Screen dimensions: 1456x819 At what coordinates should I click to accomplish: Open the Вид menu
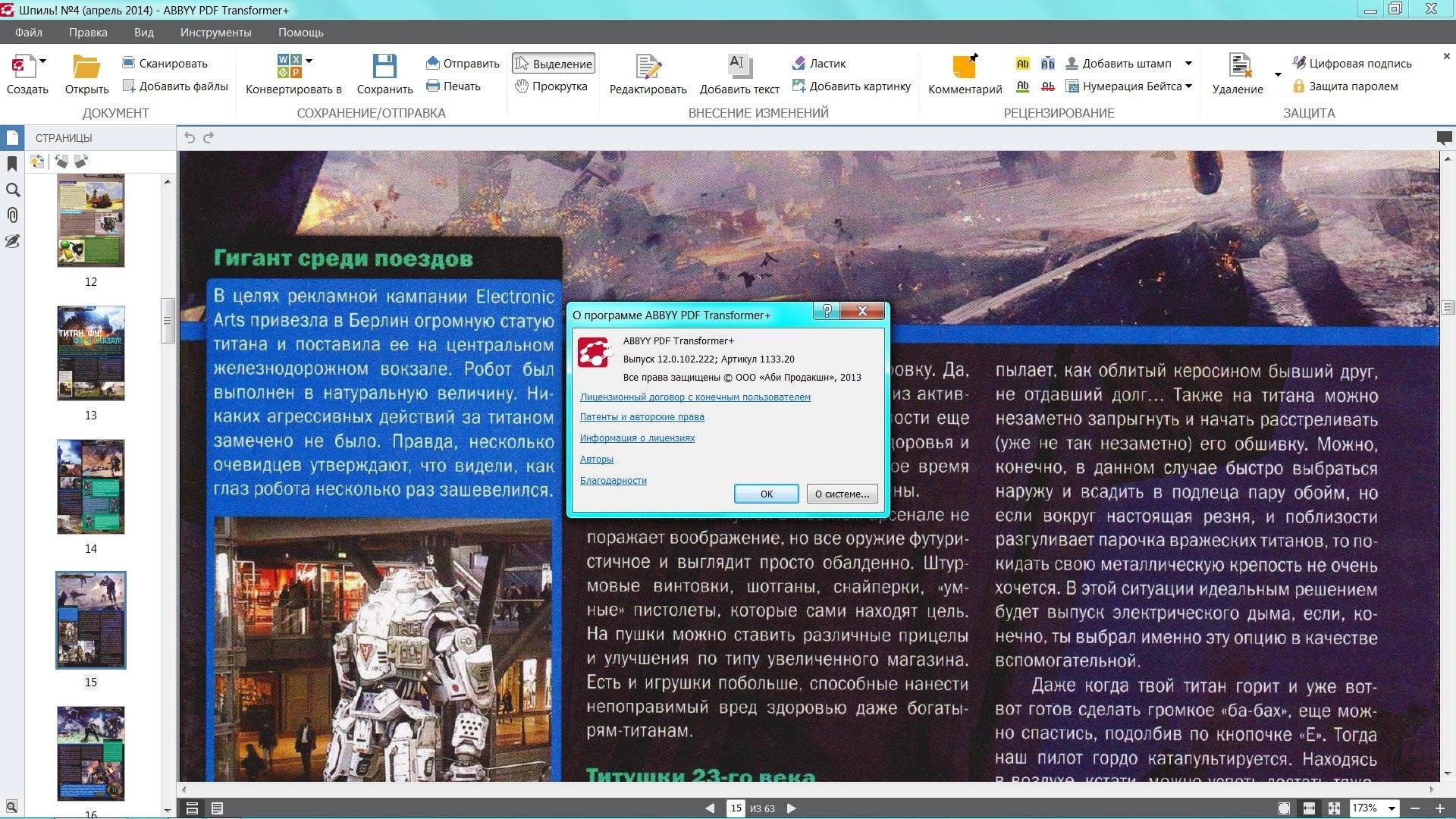click(144, 33)
